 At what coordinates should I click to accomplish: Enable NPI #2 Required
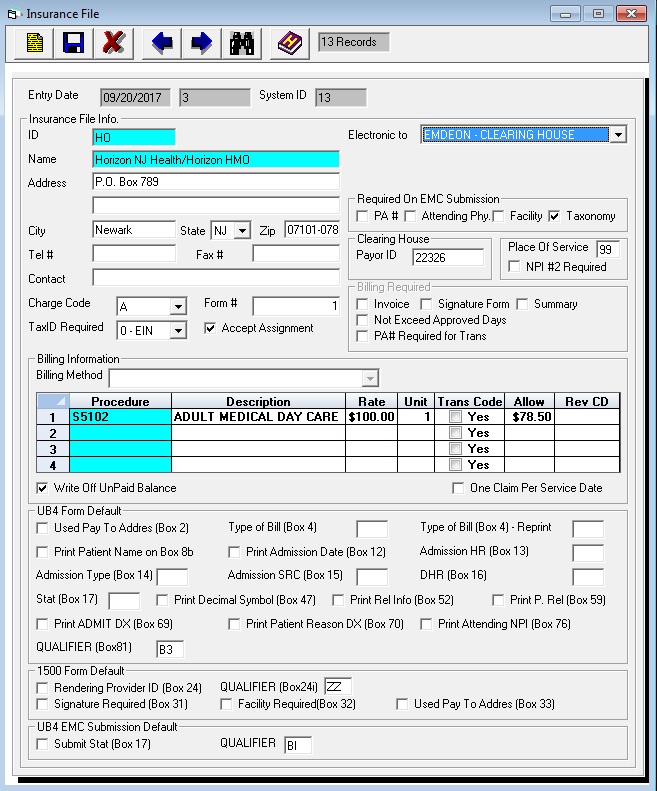pos(514,266)
